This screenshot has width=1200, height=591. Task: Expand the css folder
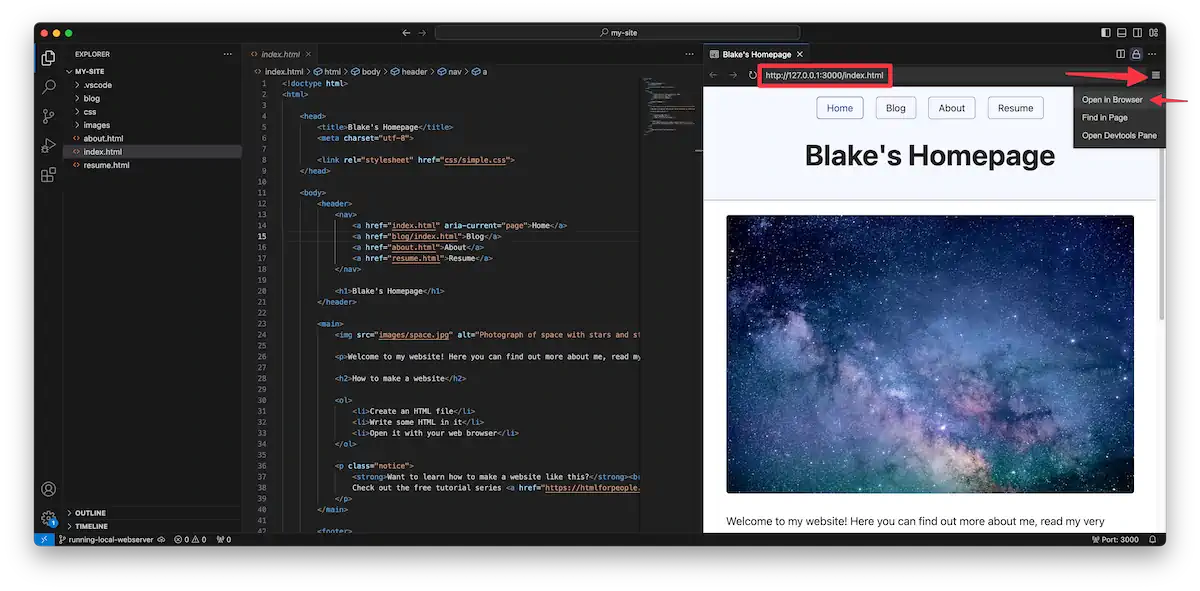coord(88,111)
